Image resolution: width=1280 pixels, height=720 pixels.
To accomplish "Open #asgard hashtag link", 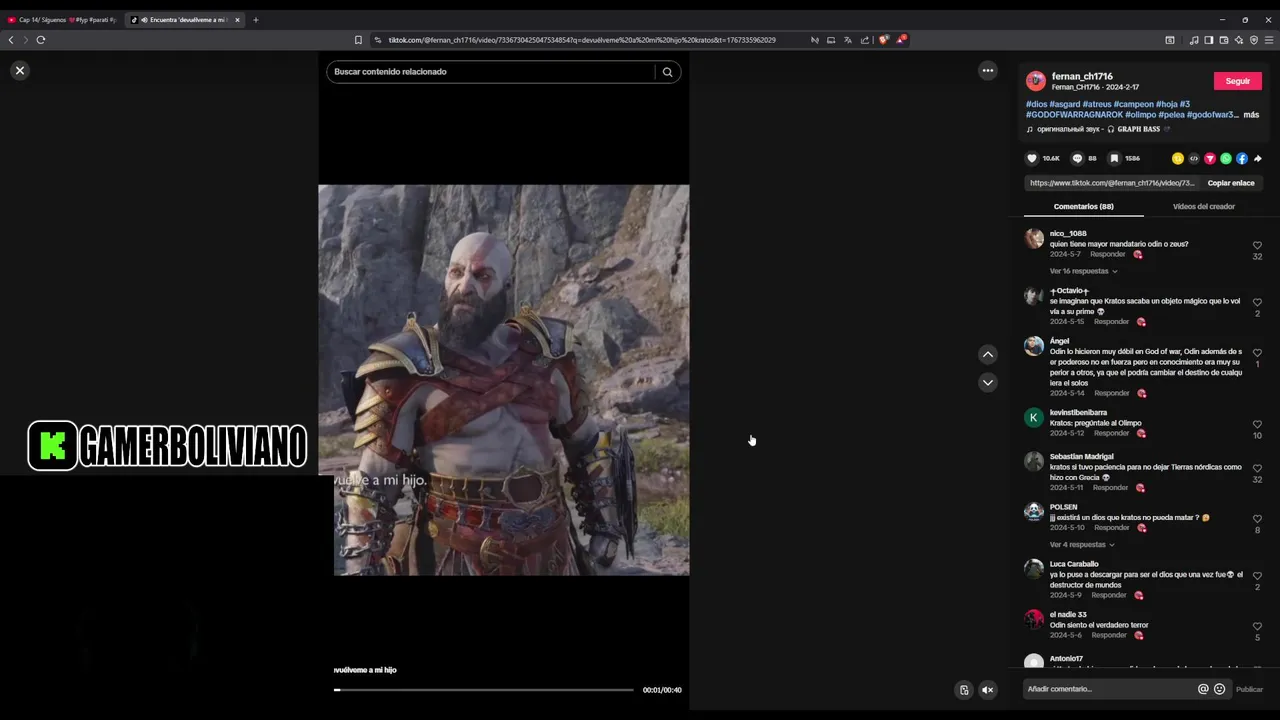I will click(x=1064, y=104).
